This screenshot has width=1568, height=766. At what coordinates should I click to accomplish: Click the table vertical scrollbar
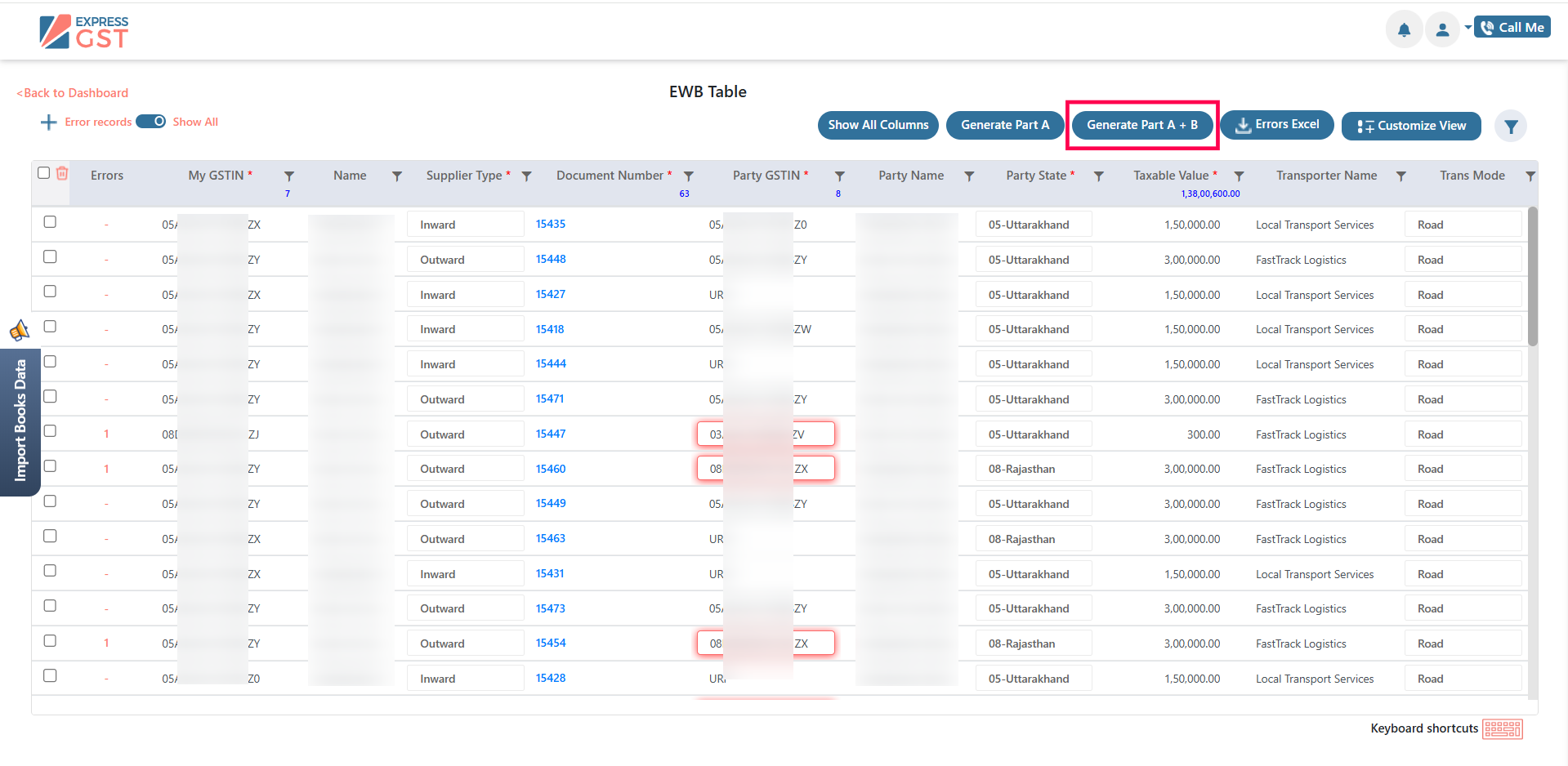click(1532, 278)
